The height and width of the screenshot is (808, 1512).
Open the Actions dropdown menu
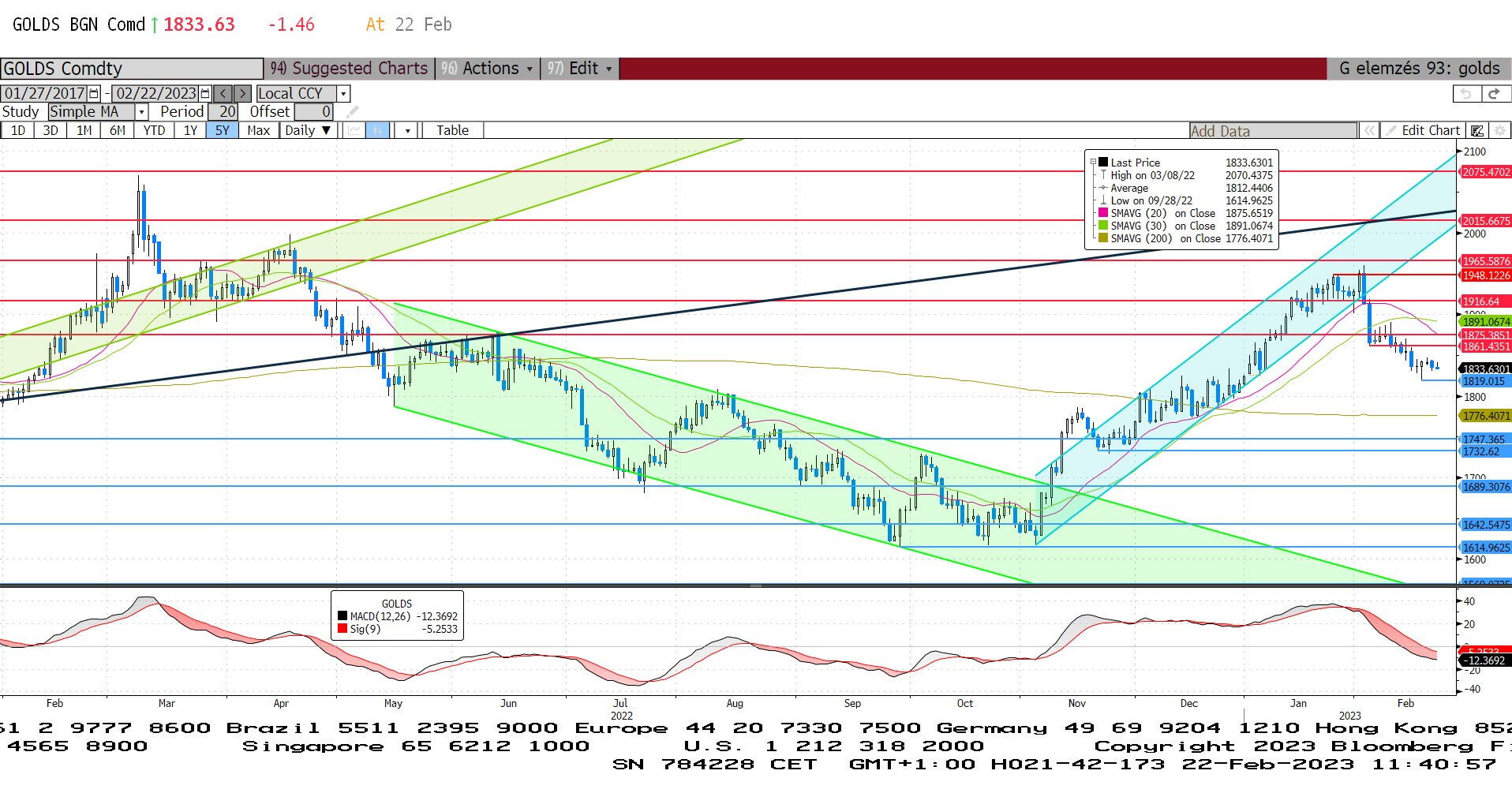coord(488,69)
